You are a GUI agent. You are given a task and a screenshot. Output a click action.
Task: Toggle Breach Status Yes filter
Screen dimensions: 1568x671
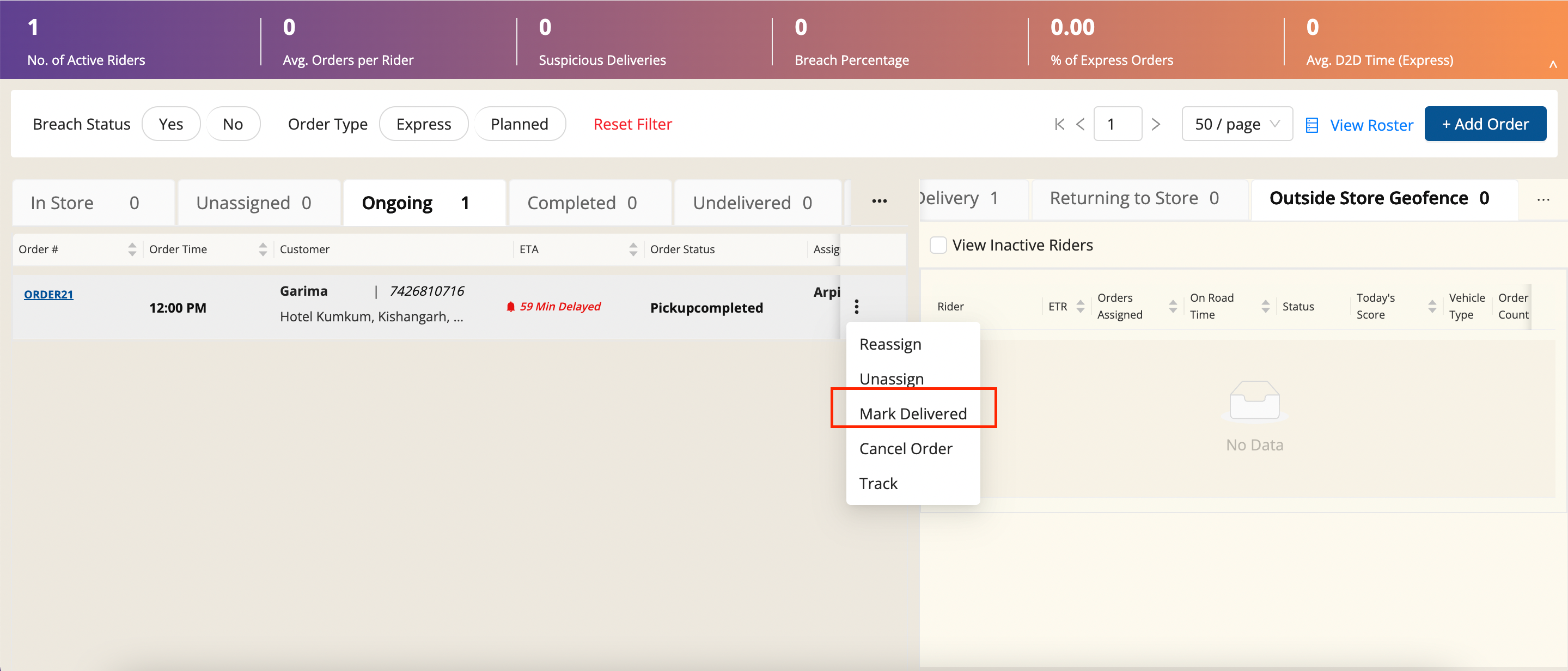point(170,124)
